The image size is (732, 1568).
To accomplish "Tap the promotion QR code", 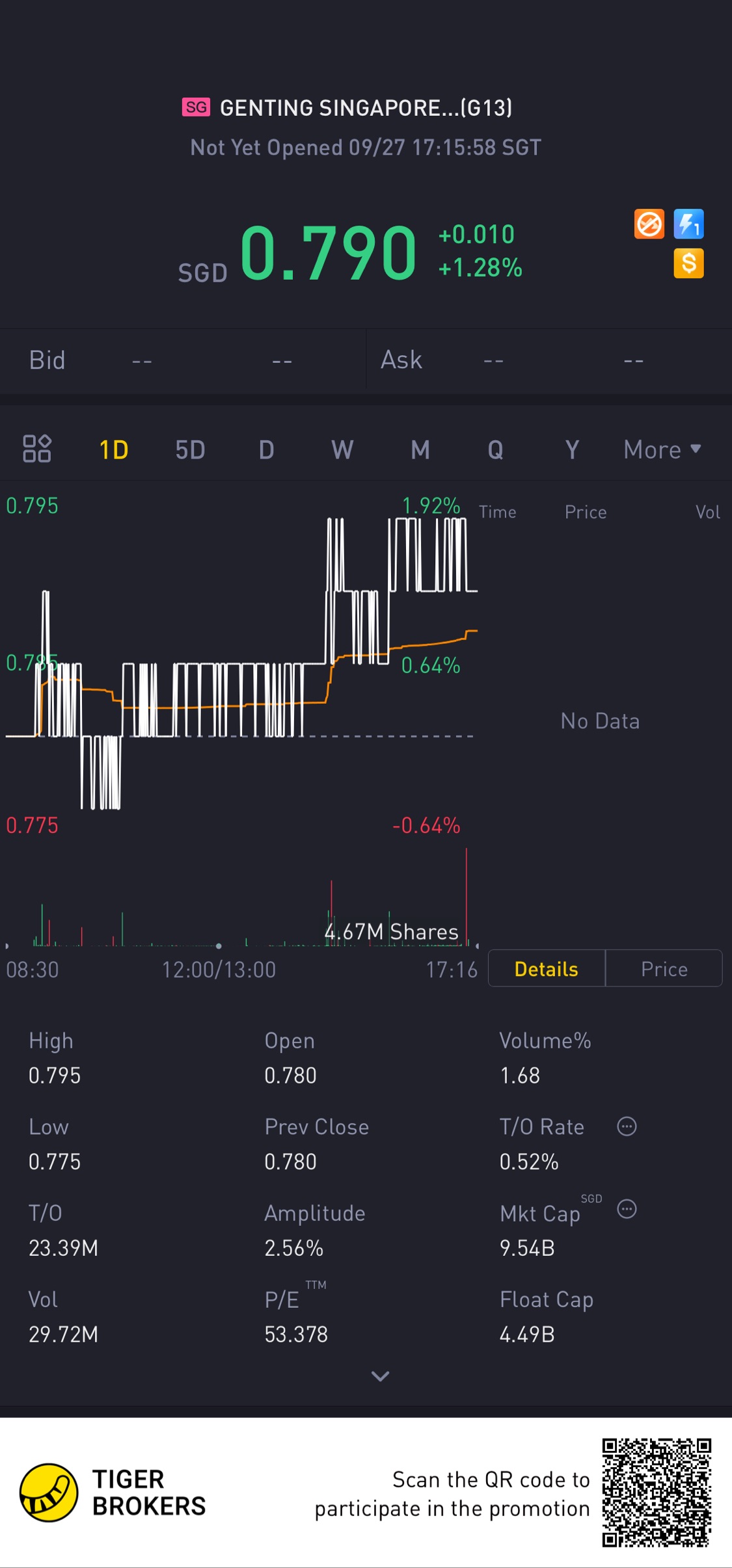I will (x=656, y=1493).
